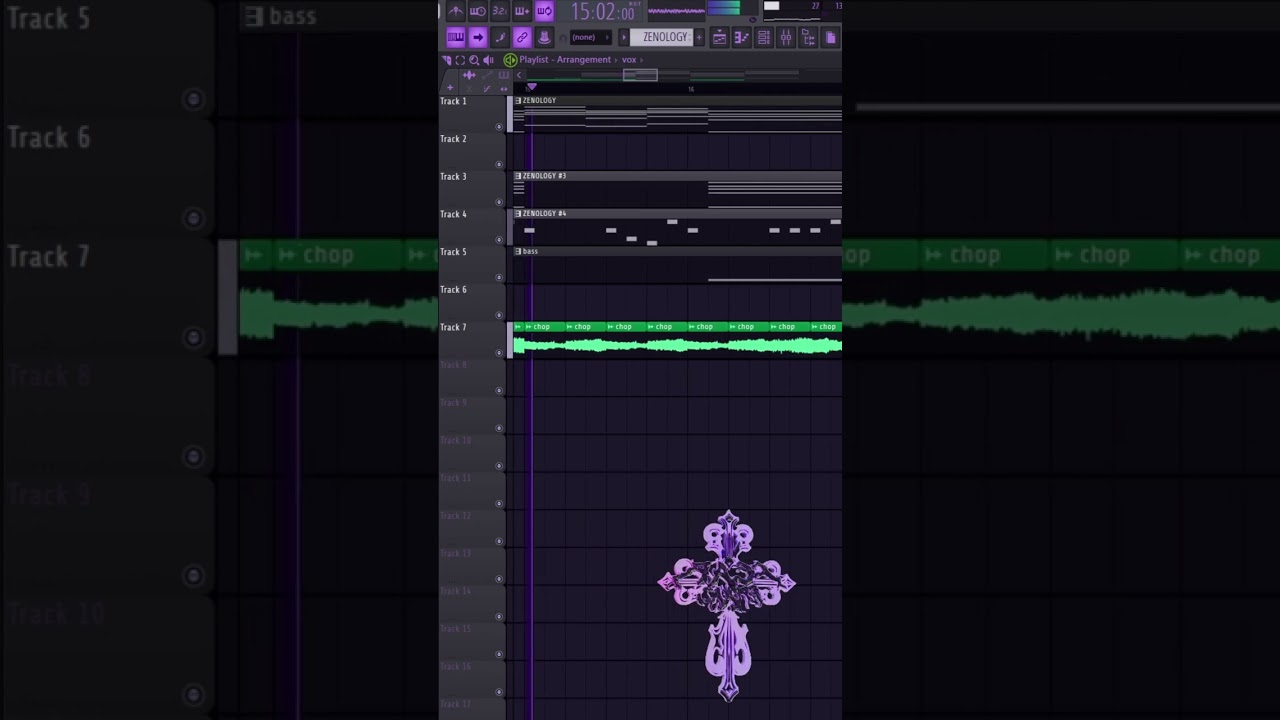Screen dimensions: 1280x720
Task: Click the purple playhead marker on timeline
Action: pos(532,87)
